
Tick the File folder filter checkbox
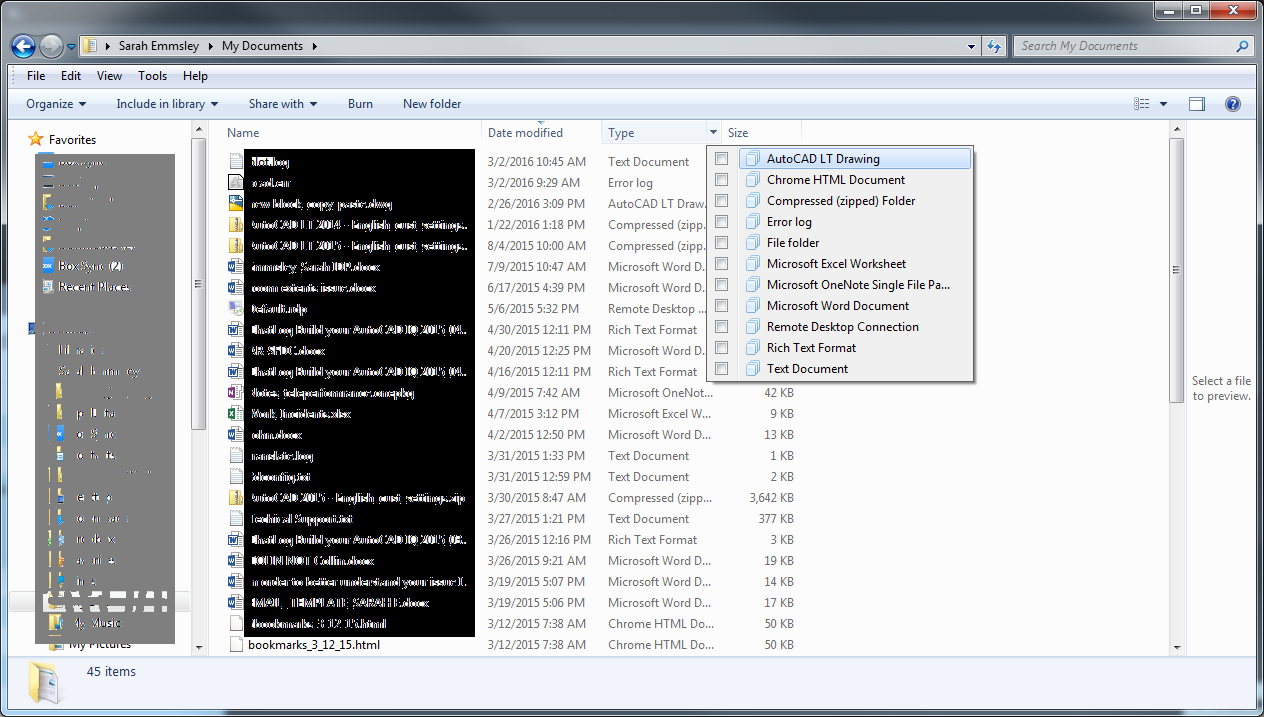coord(721,243)
